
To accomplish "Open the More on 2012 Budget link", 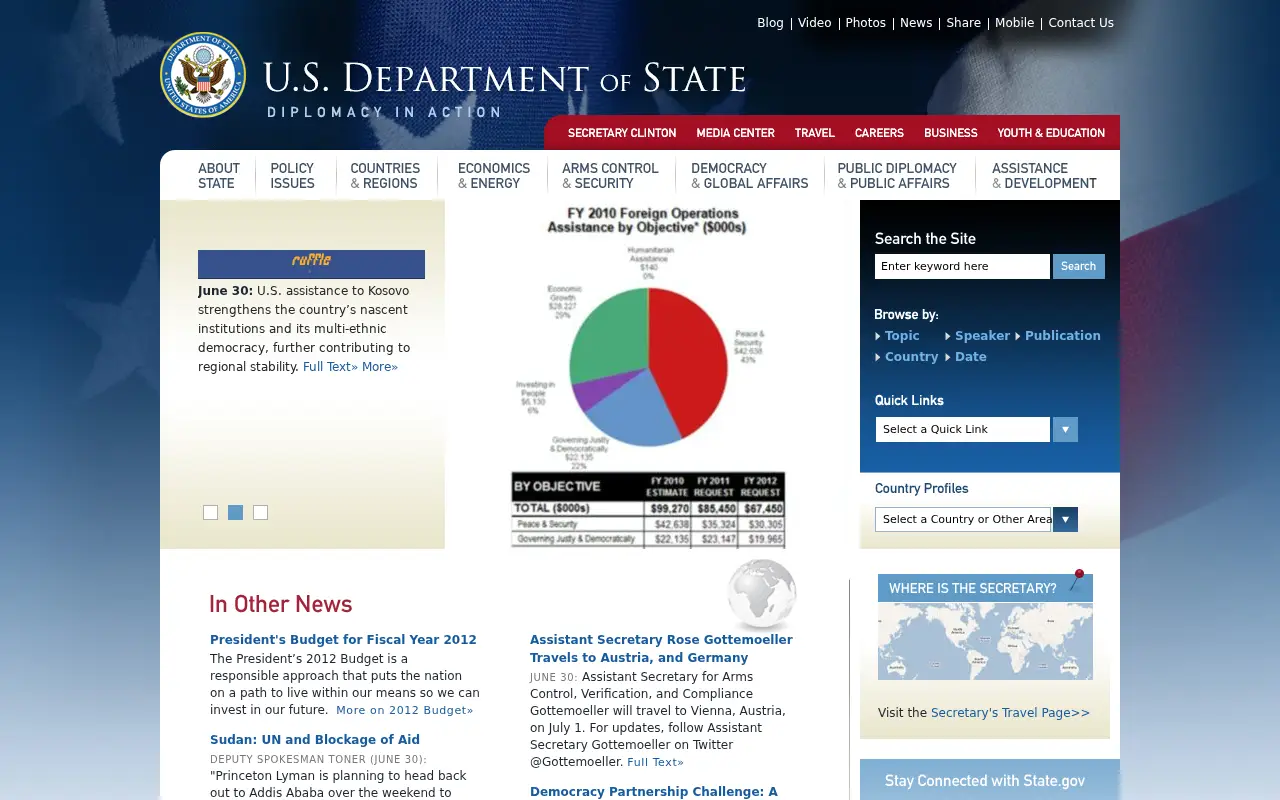I will coord(405,710).
